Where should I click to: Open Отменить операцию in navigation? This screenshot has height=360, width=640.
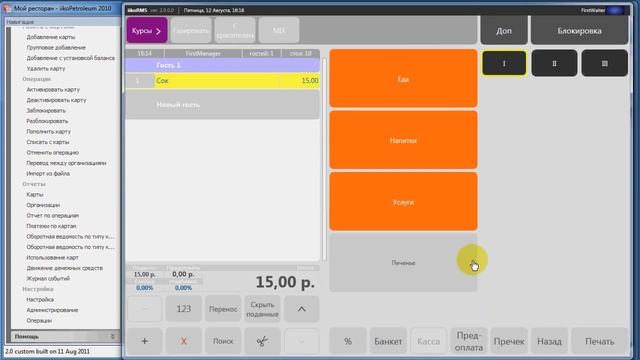point(53,152)
